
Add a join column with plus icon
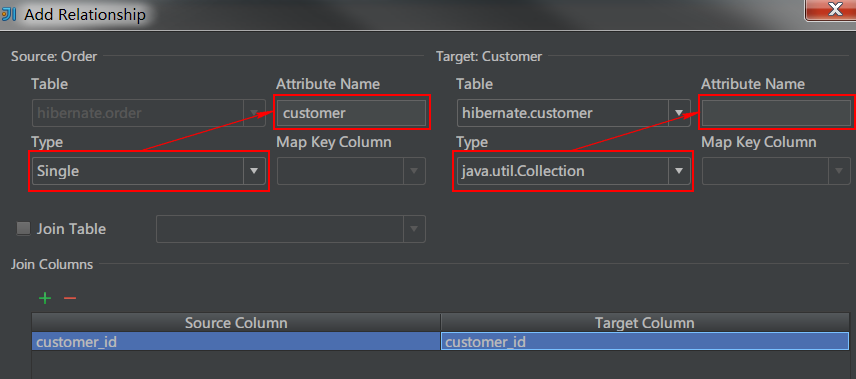[x=45, y=298]
